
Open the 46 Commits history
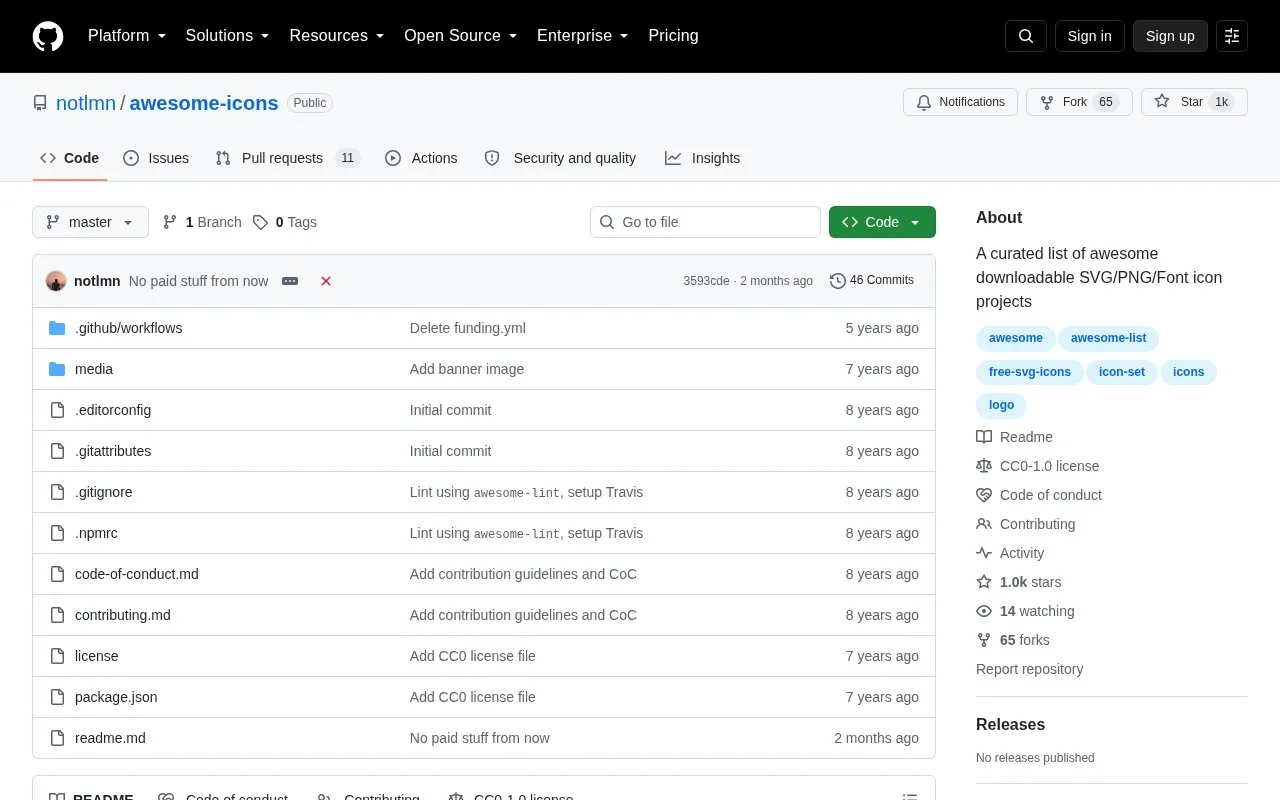(872, 281)
